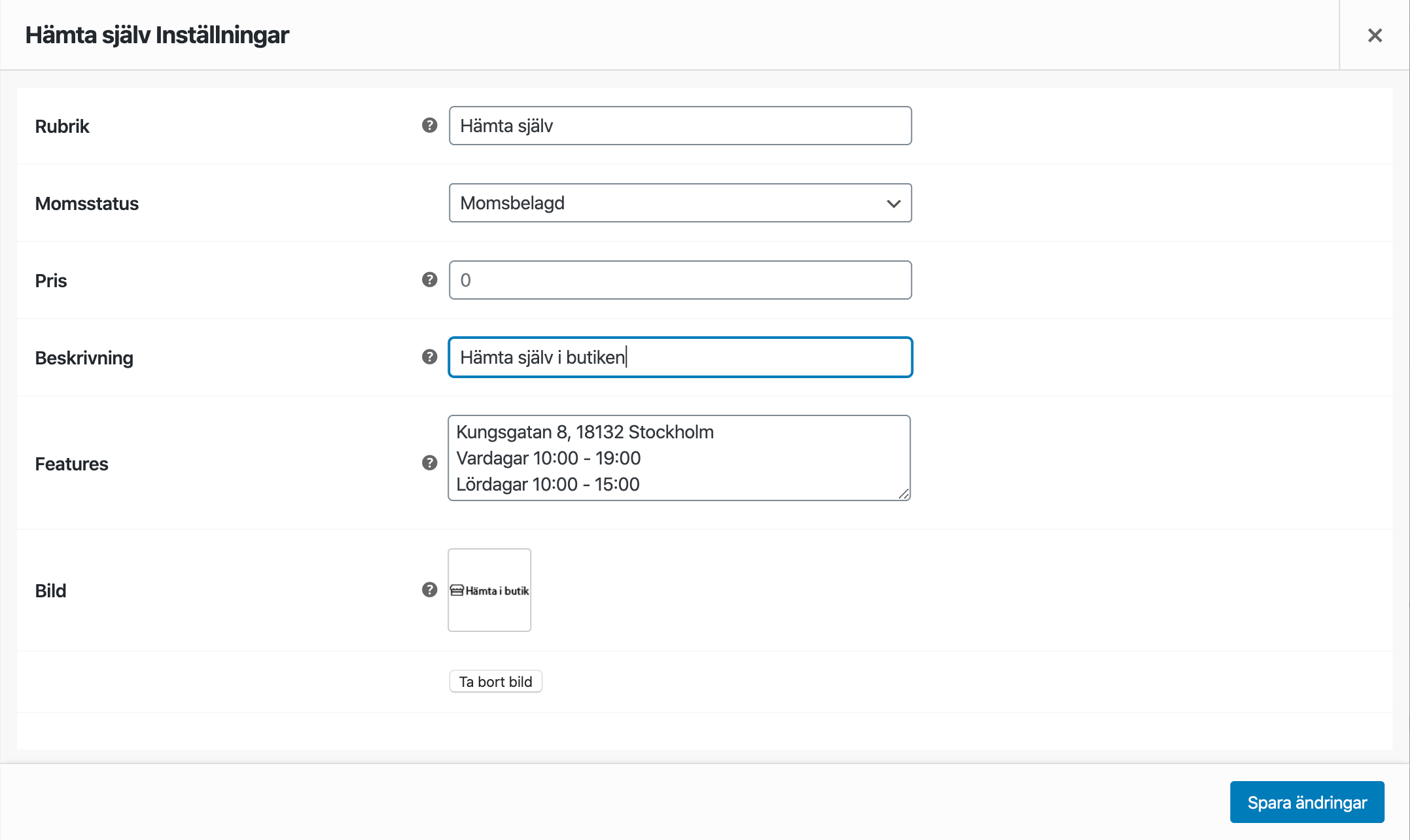Click the chevron arrow in Momsbelagd select
Image resolution: width=1410 pixels, height=840 pixels.
pyautogui.click(x=893, y=203)
